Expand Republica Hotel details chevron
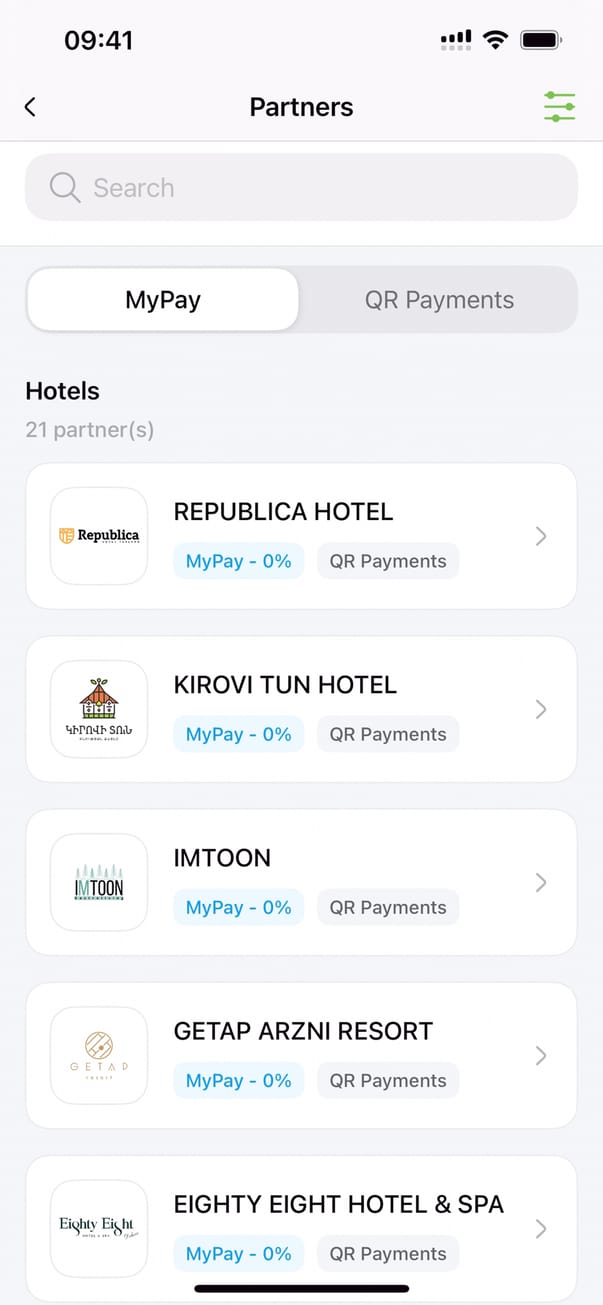This screenshot has height=1305, width=603. click(541, 536)
